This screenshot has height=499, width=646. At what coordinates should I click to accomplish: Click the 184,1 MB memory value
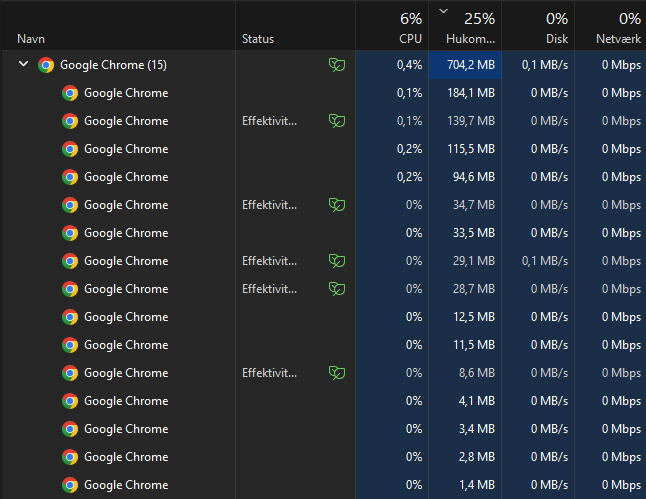click(471, 93)
